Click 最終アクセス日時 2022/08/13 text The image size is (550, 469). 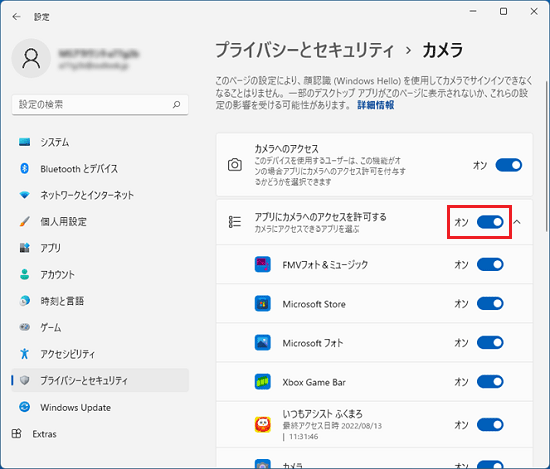point(332,426)
